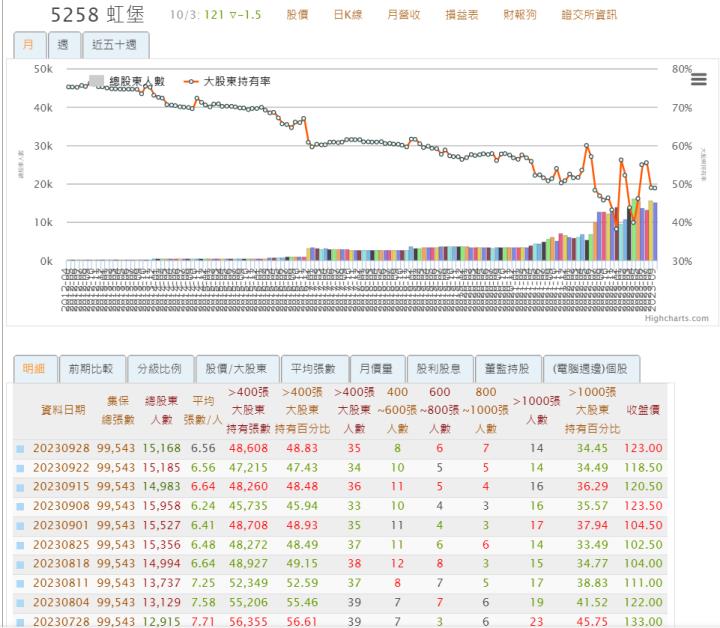The image size is (720, 628).
Task: Open the 董監持股 tab
Action: pyautogui.click(x=508, y=369)
